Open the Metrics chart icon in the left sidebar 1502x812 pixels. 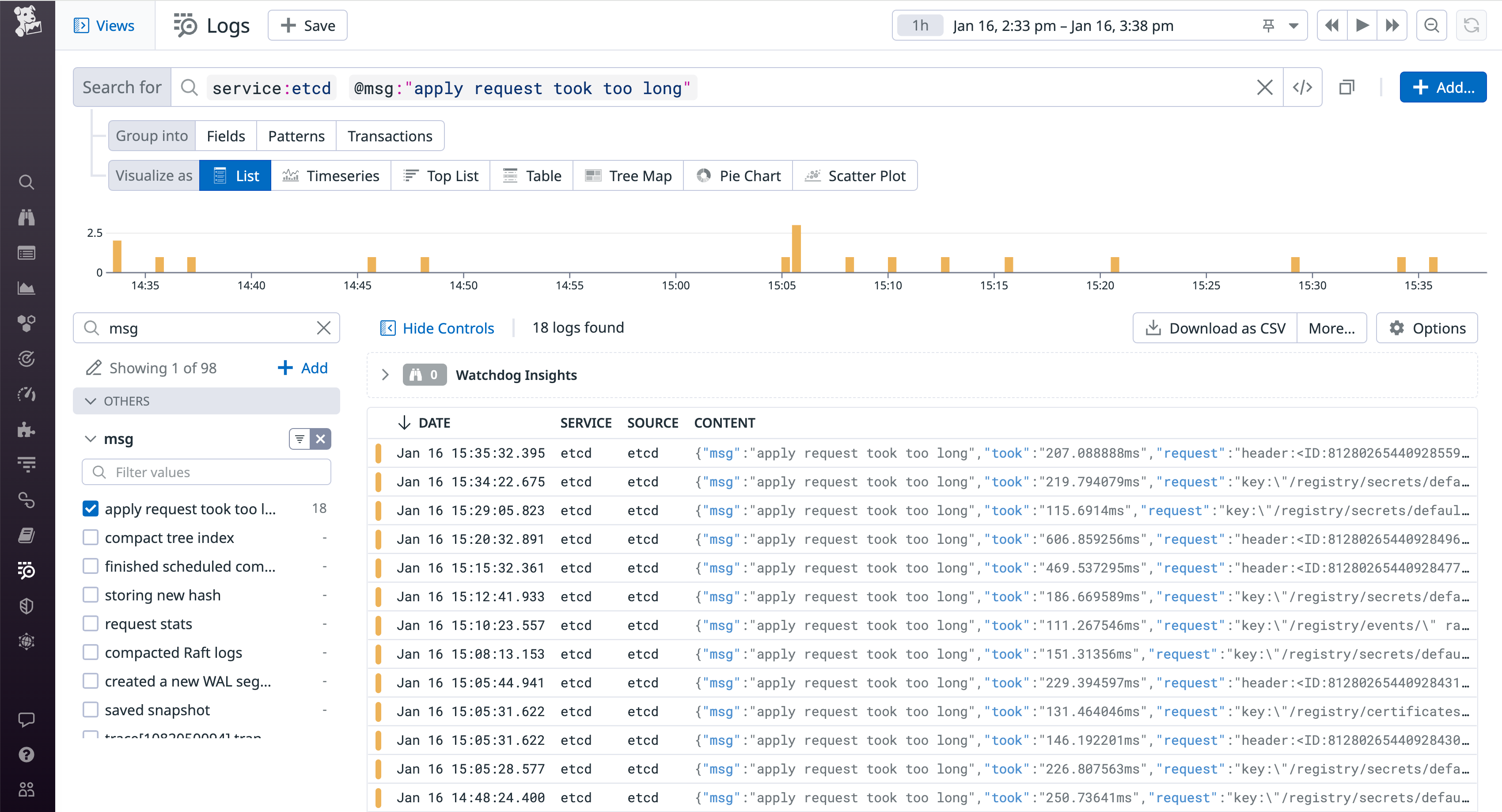(27, 288)
